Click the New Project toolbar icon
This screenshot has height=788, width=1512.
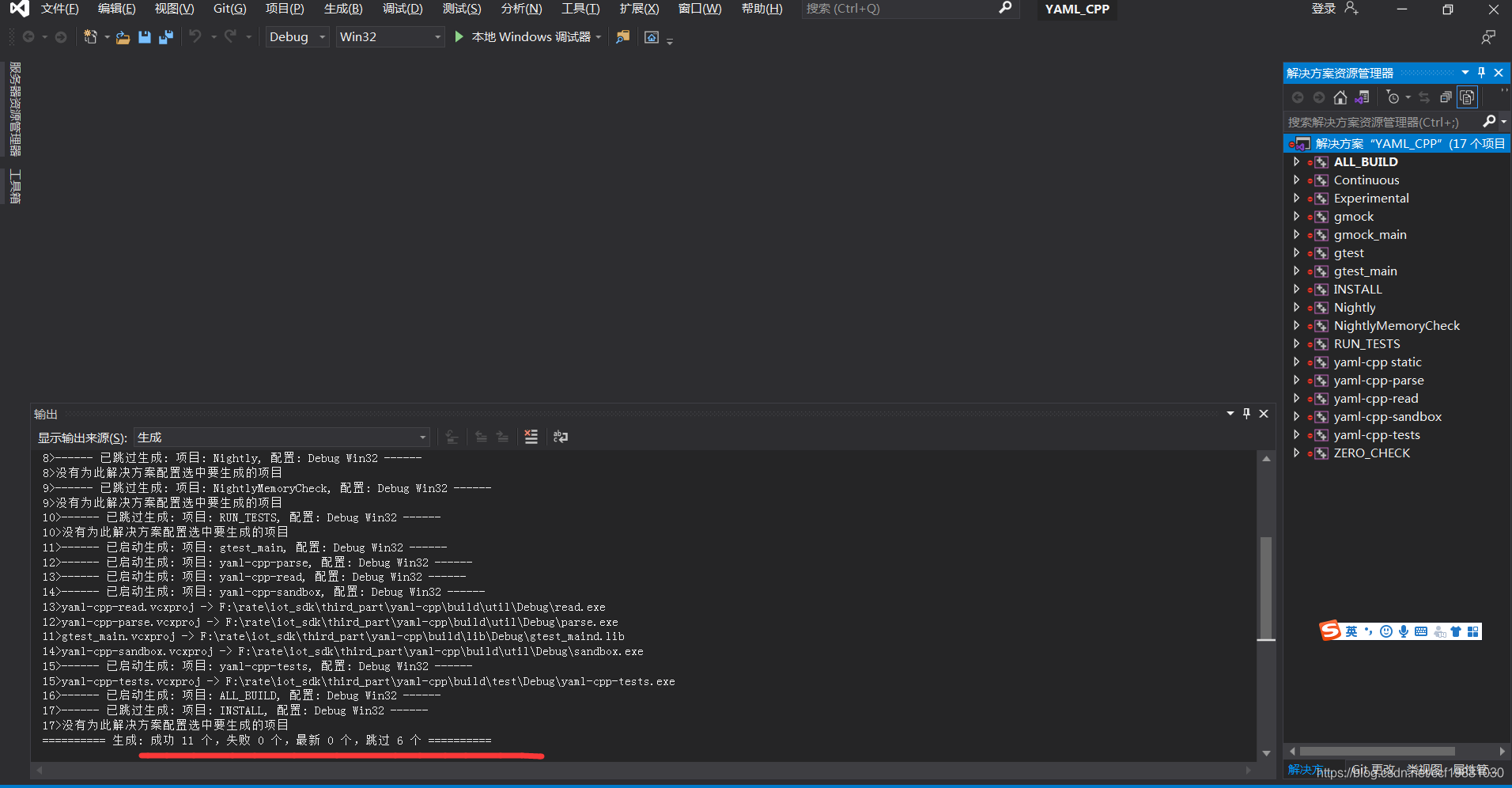click(x=90, y=37)
